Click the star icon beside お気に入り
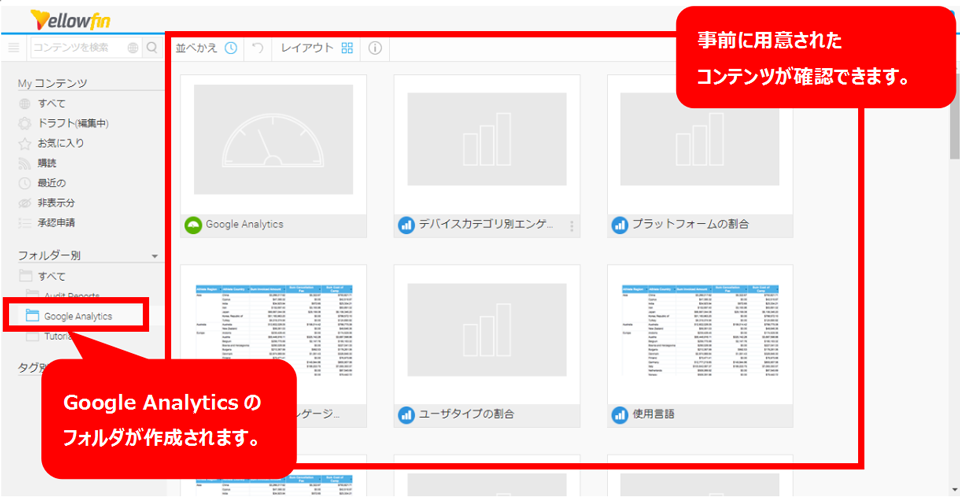This screenshot has width=960, height=499. (x=24, y=143)
